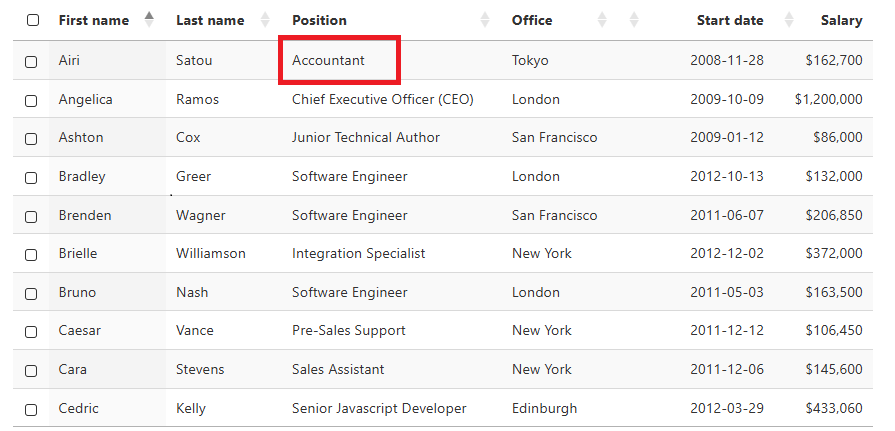
Task: Toggle the select-all checkbox in the header
Action: 32,20
